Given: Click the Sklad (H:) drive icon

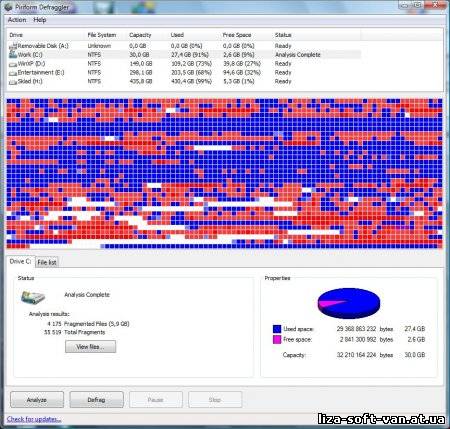Looking at the screenshot, I should coord(13,82).
